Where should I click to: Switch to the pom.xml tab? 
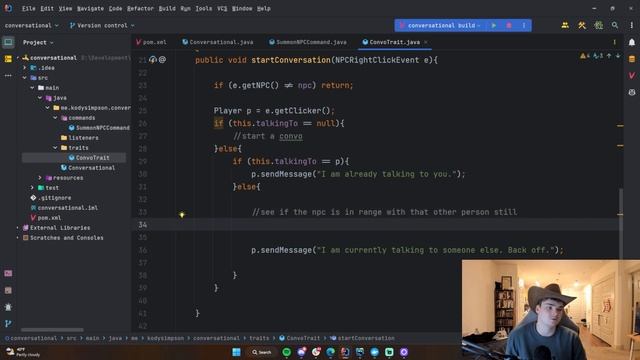[151, 42]
